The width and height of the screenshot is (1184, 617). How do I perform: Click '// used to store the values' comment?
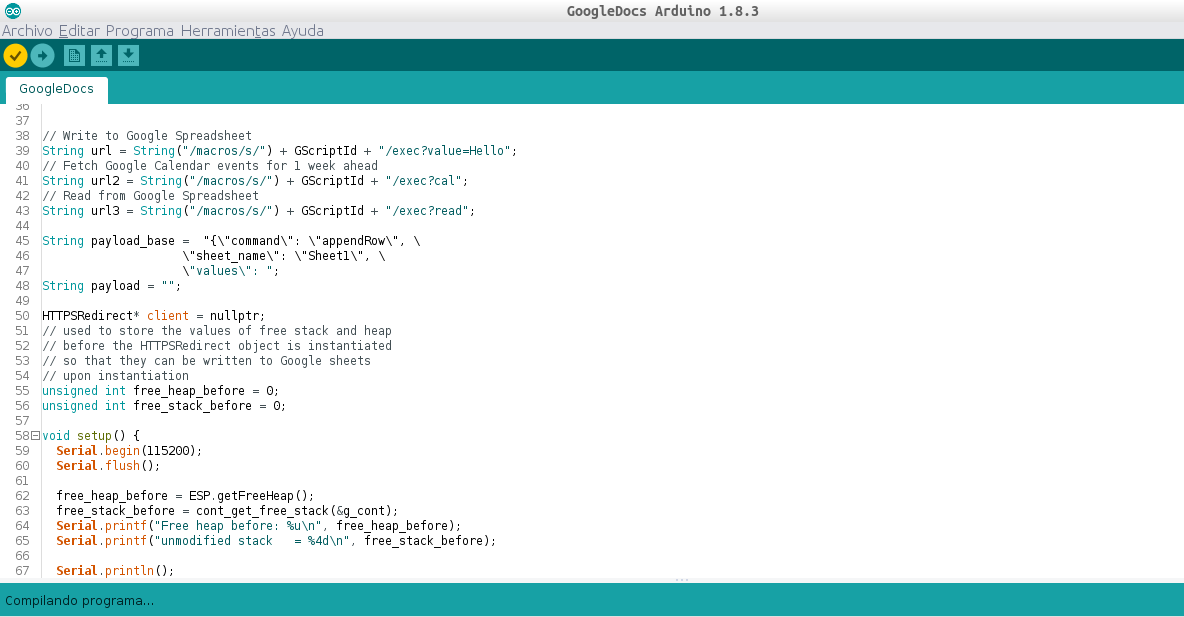217,331
